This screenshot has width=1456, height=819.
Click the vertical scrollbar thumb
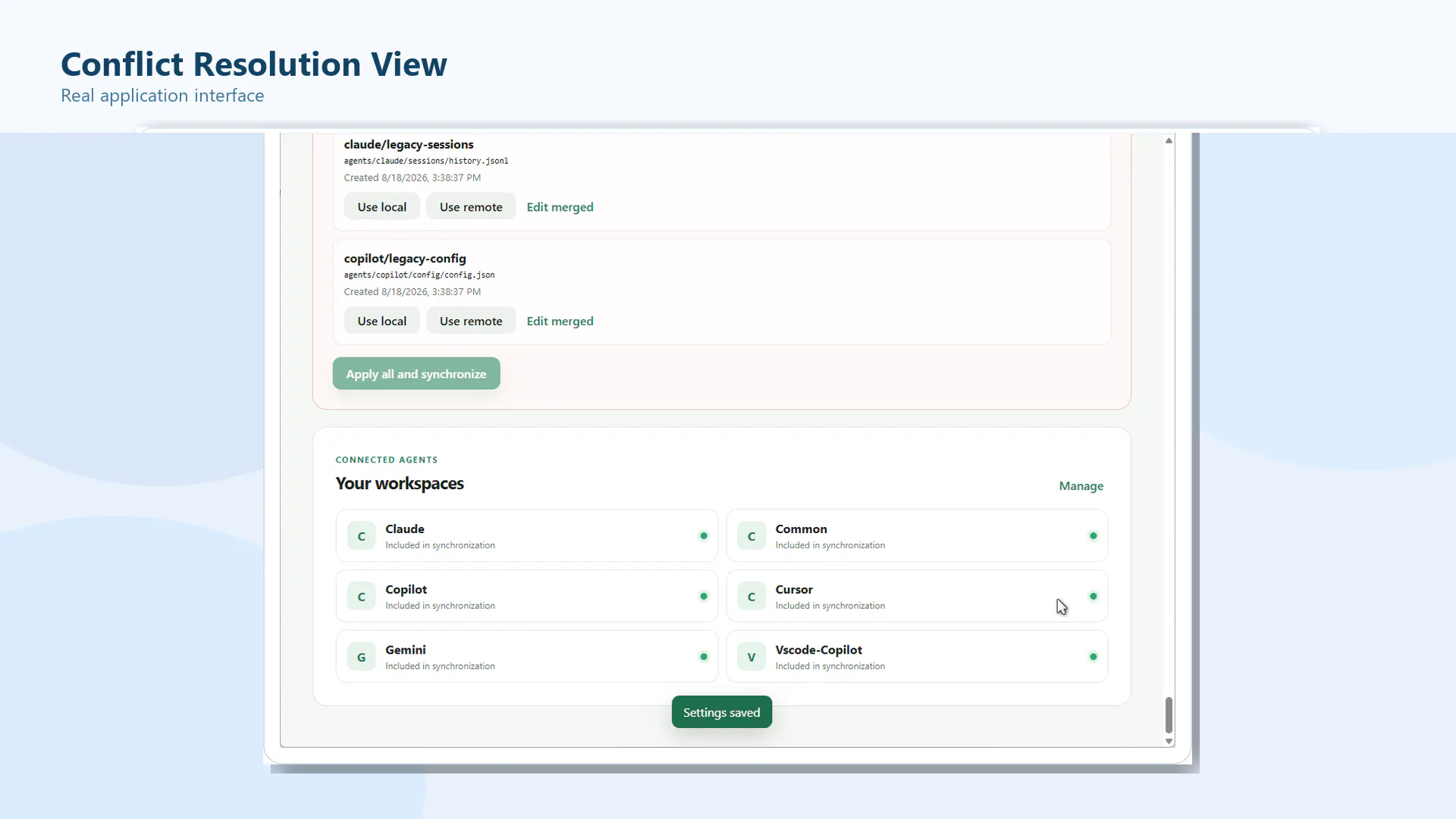[1169, 715]
